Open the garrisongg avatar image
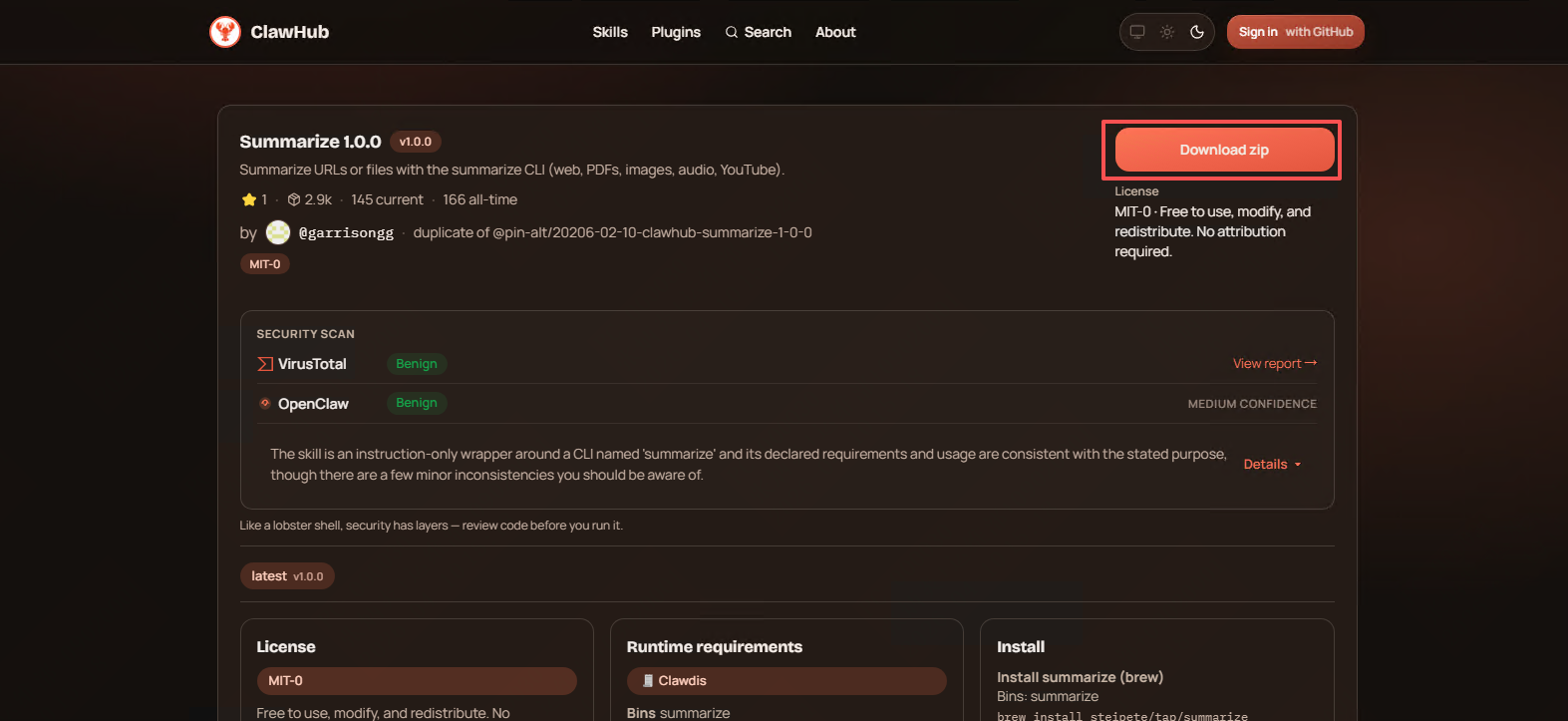This screenshot has height=721, width=1568. click(278, 232)
